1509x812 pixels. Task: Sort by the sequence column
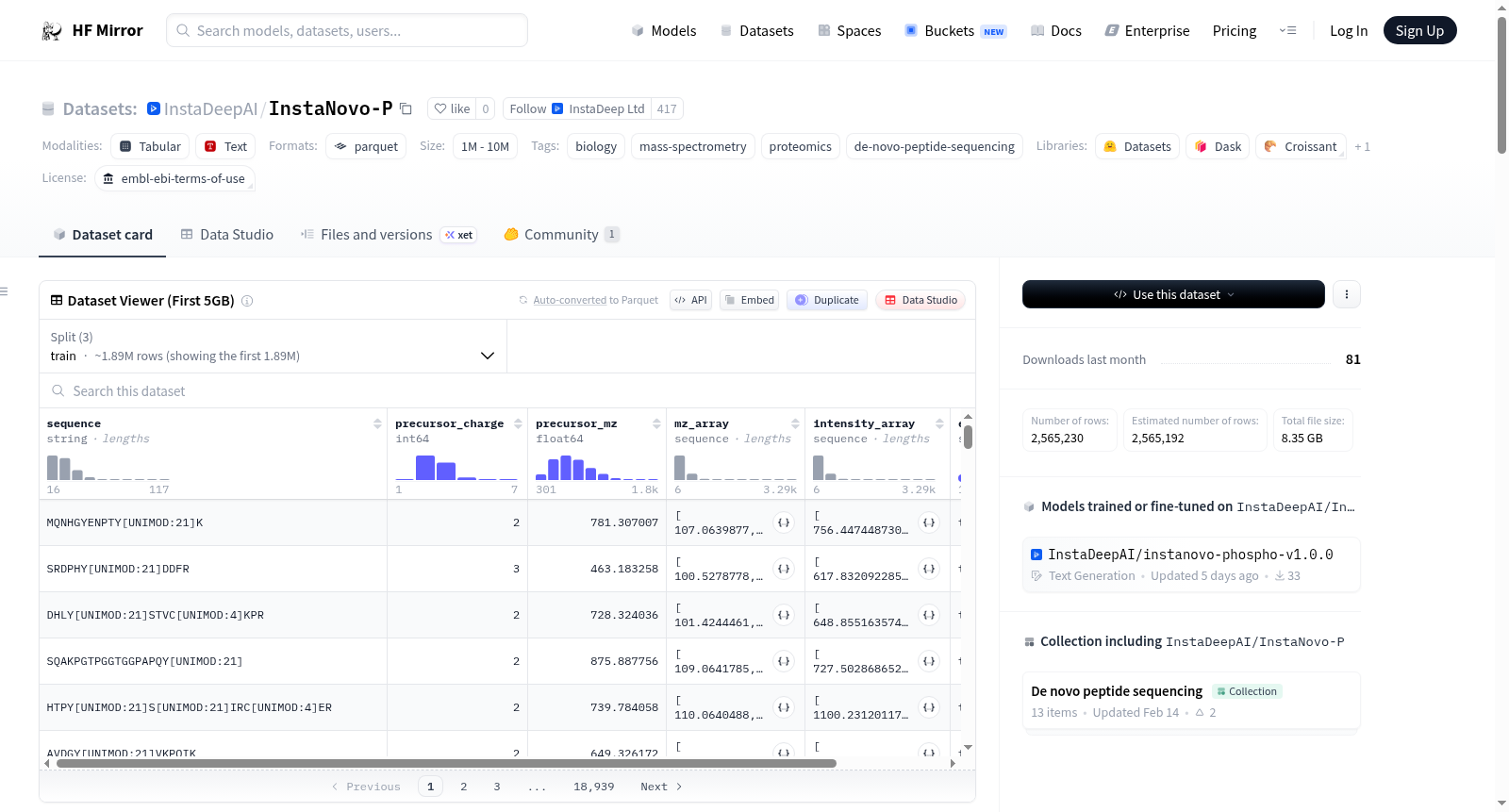coord(377,423)
